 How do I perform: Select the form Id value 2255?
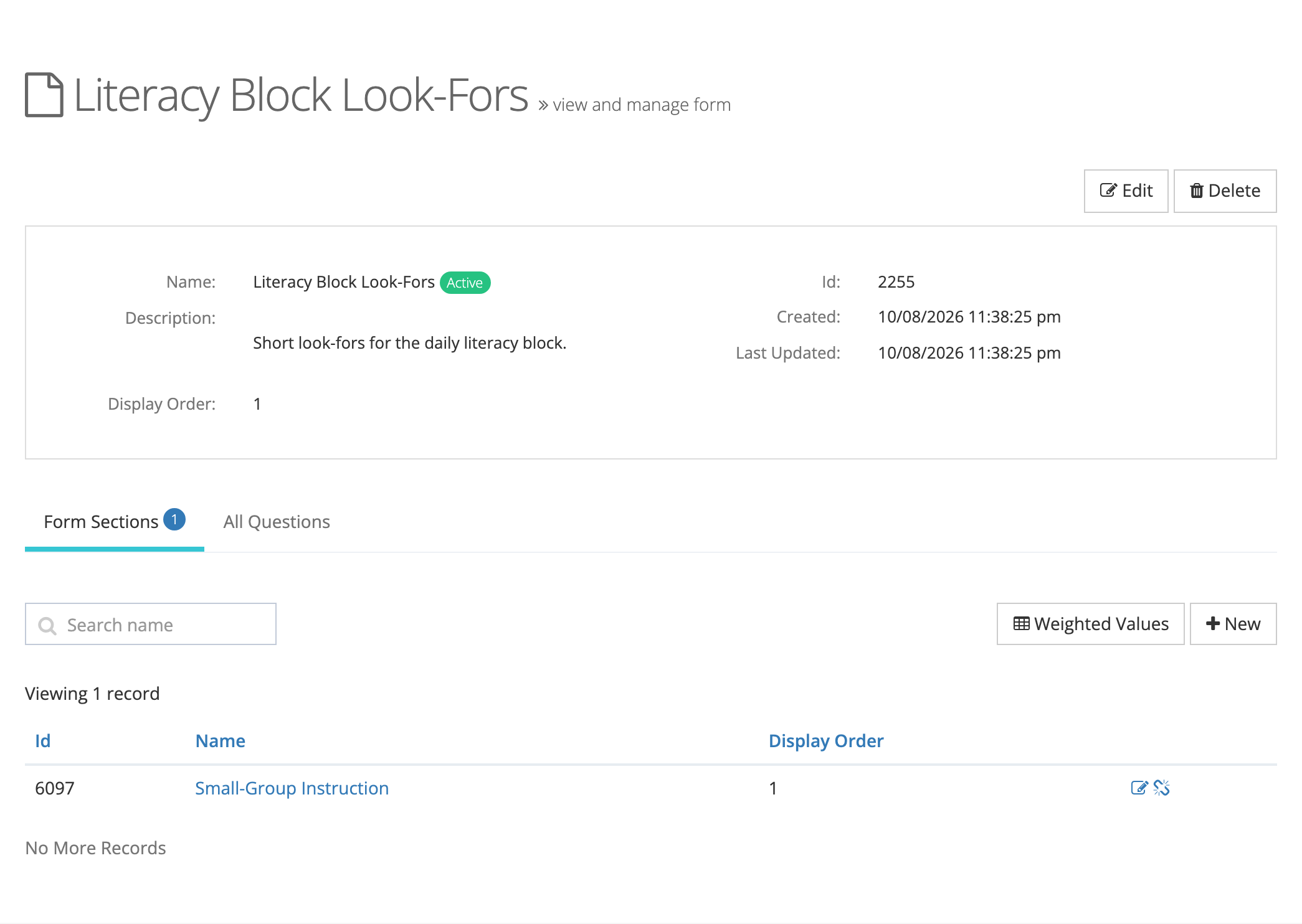tap(896, 282)
